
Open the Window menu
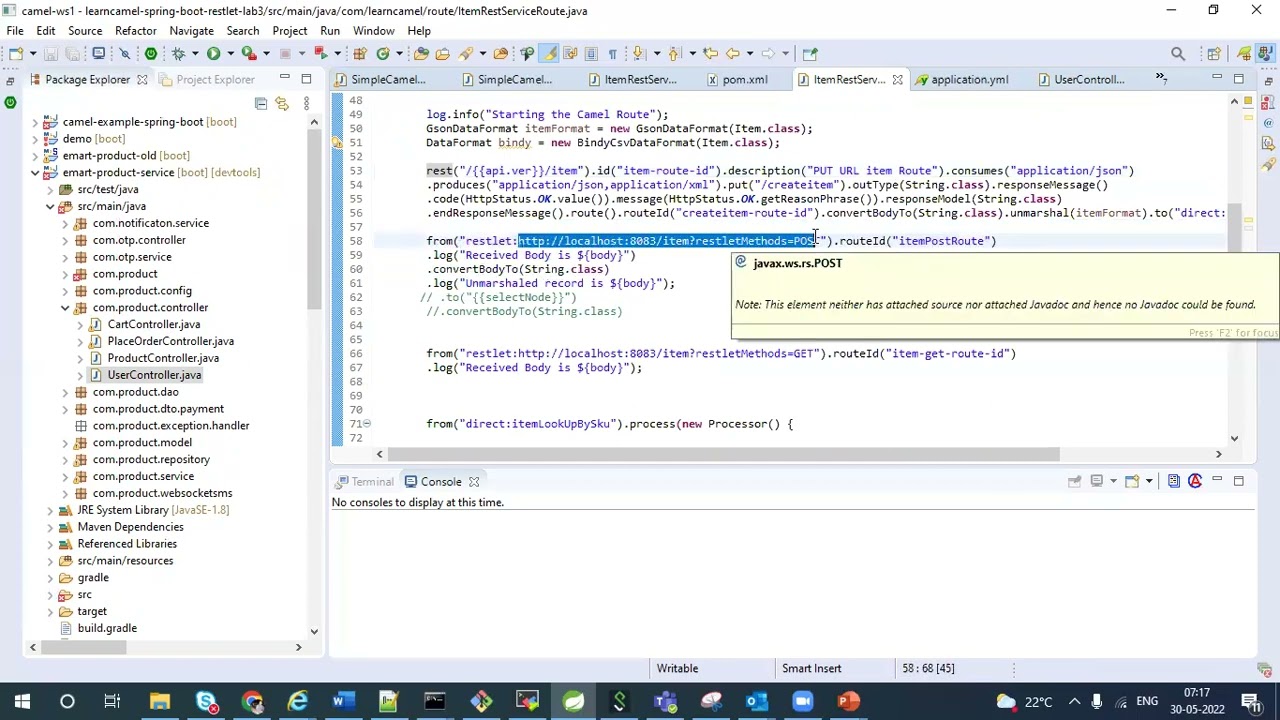point(373,31)
